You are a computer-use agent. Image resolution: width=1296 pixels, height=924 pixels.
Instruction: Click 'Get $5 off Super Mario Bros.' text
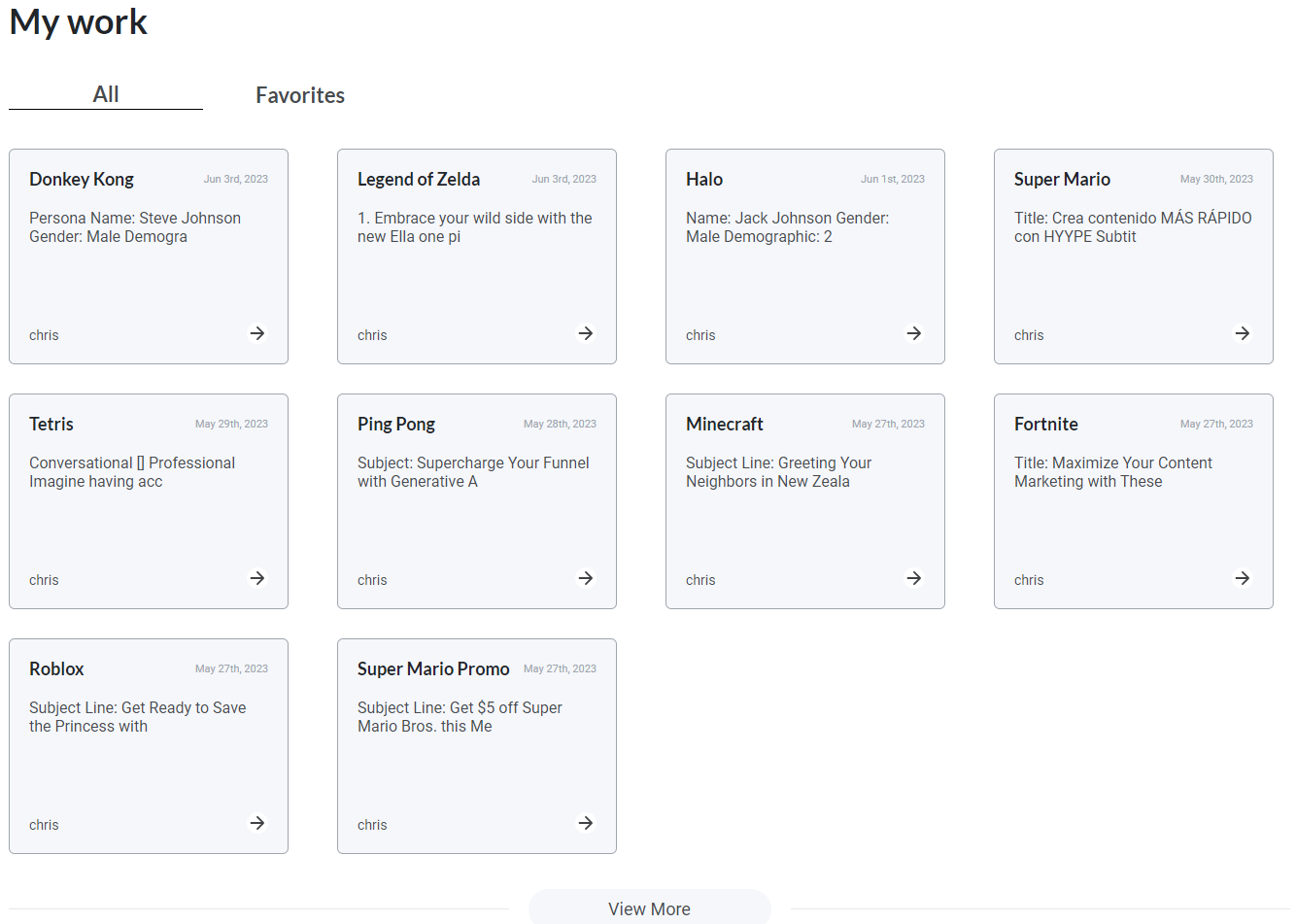click(460, 717)
